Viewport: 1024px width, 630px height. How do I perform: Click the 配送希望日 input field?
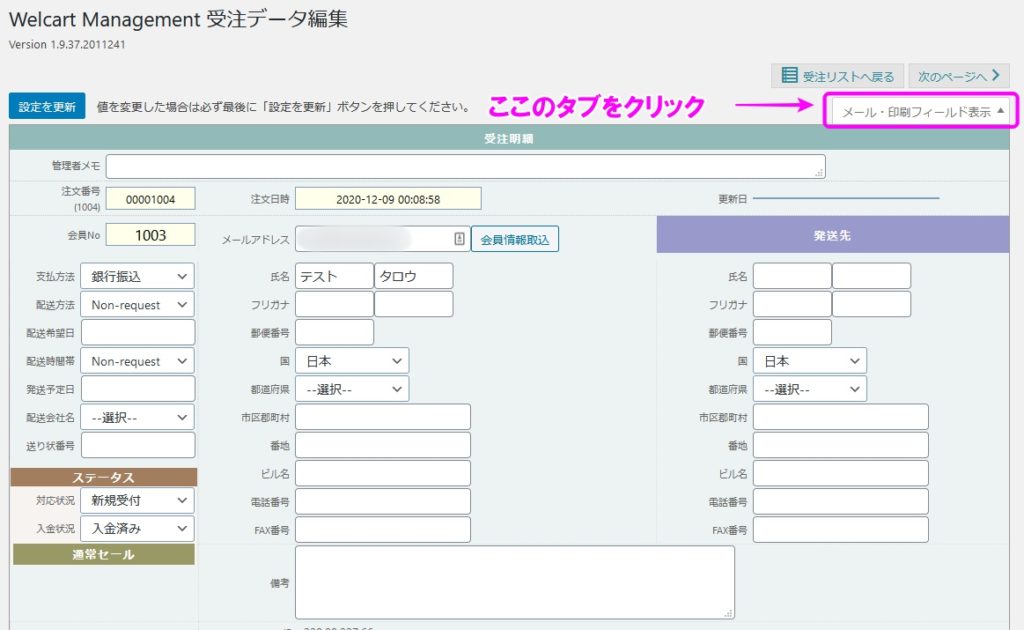138,332
